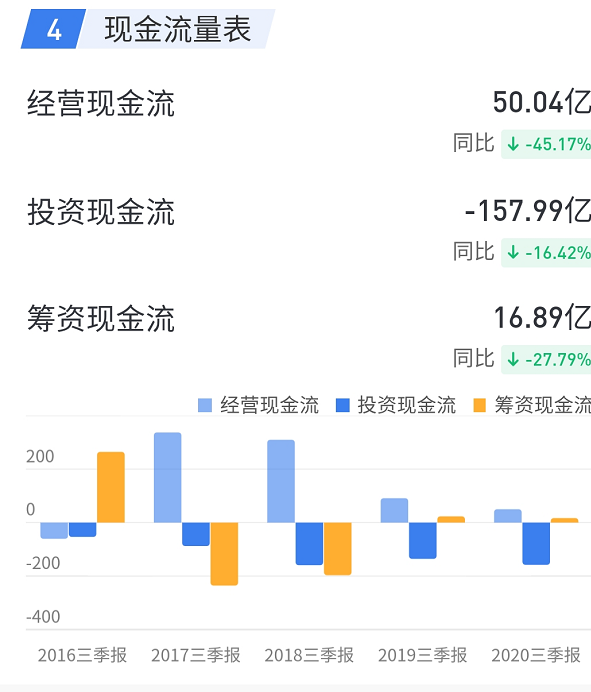Image resolution: width=591 pixels, height=692 pixels.
Task: Click the 2019 orange financing bar
Action: [451, 519]
